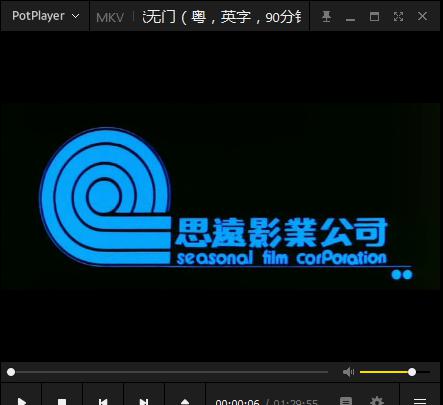443x405 pixels.
Task: Click the elapsed time 00:00:06
Action: point(237,402)
